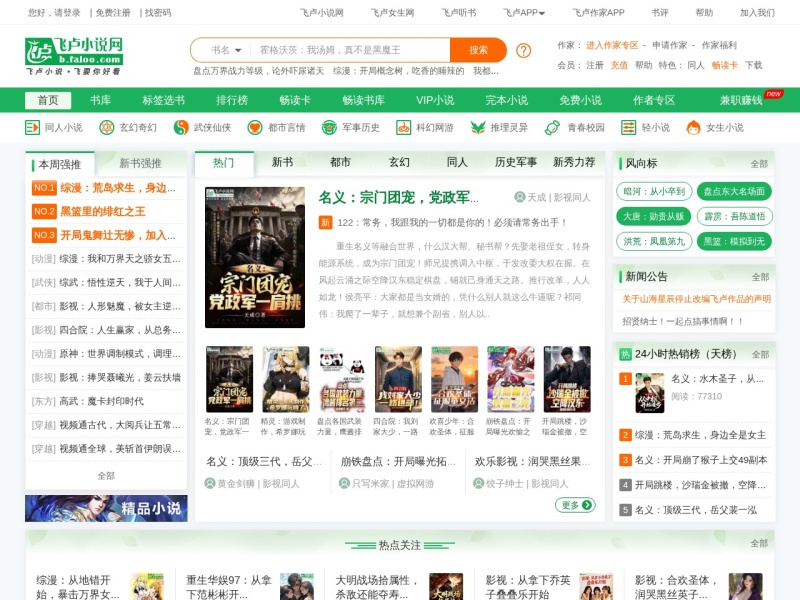Screen dimensions: 800x600
Task: Open the 书名 search type dropdown
Action: (x=226, y=50)
